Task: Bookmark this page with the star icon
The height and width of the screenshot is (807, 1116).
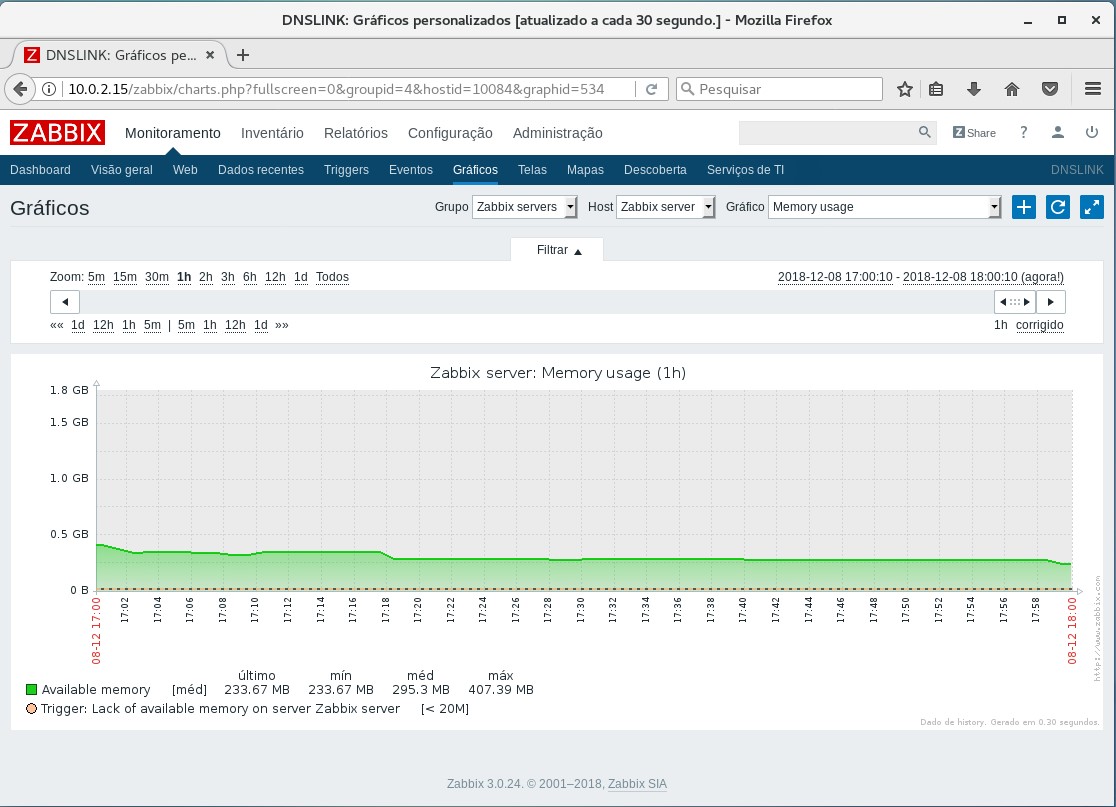Action: click(x=905, y=89)
